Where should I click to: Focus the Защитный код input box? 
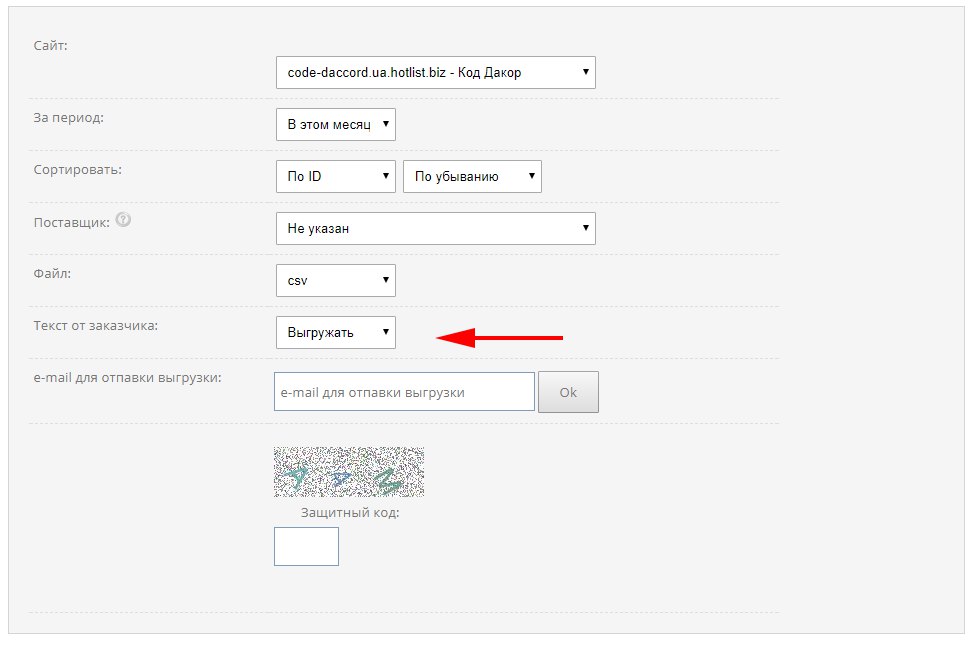[306, 546]
